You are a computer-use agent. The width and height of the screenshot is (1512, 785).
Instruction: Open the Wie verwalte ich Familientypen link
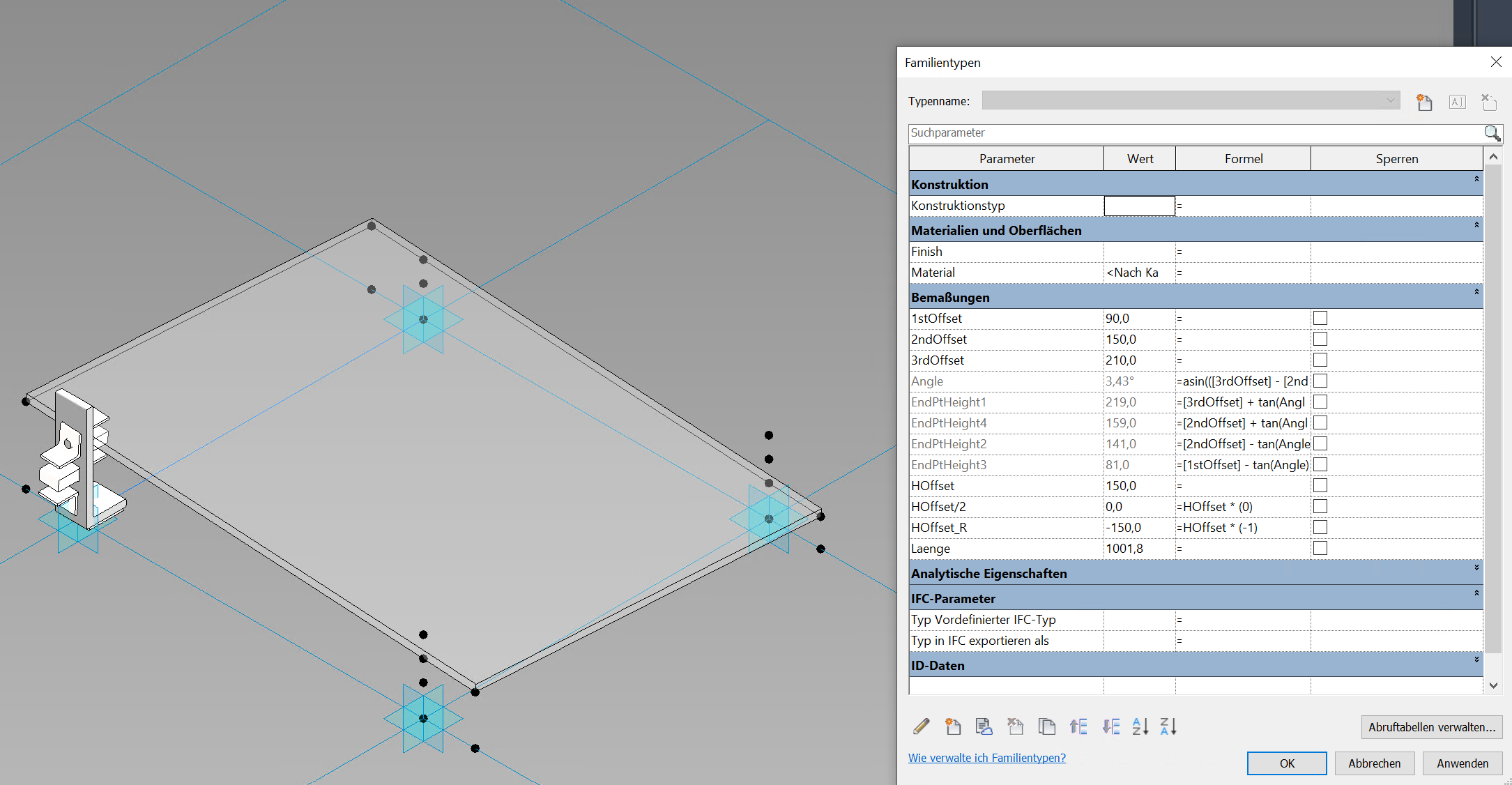(986, 758)
